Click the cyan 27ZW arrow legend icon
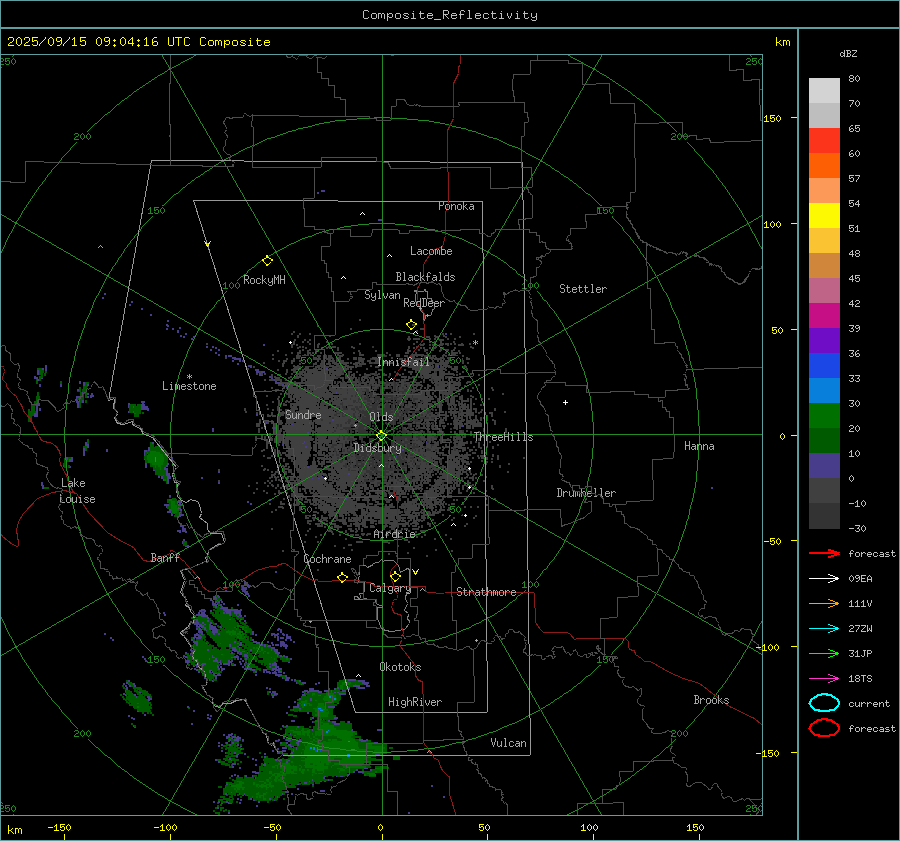This screenshot has height=841, width=900. (x=824, y=629)
